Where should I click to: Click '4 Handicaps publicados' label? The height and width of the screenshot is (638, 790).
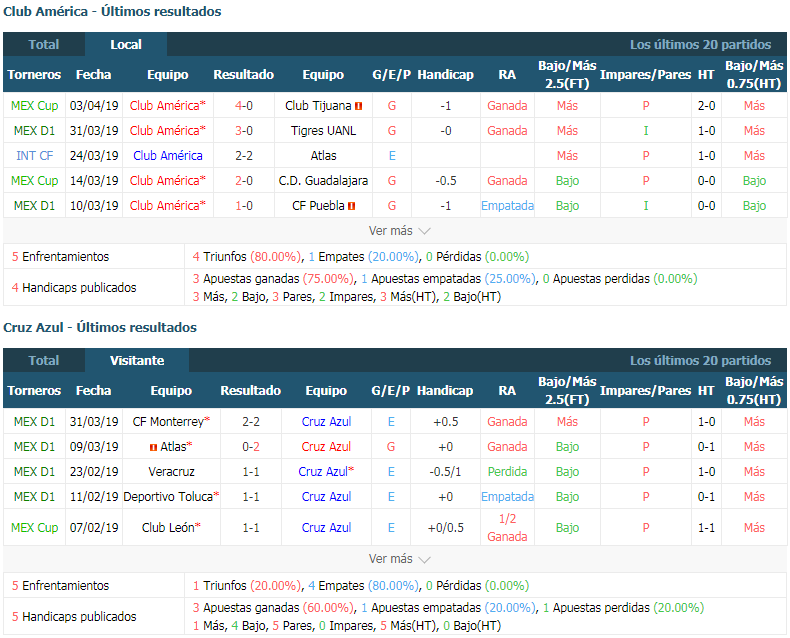pos(74,288)
